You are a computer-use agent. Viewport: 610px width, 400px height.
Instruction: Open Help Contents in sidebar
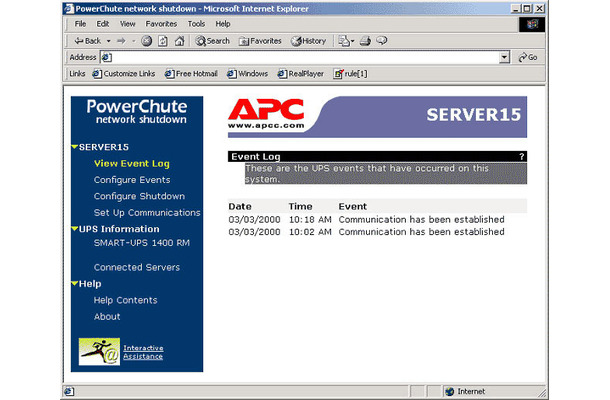(125, 300)
